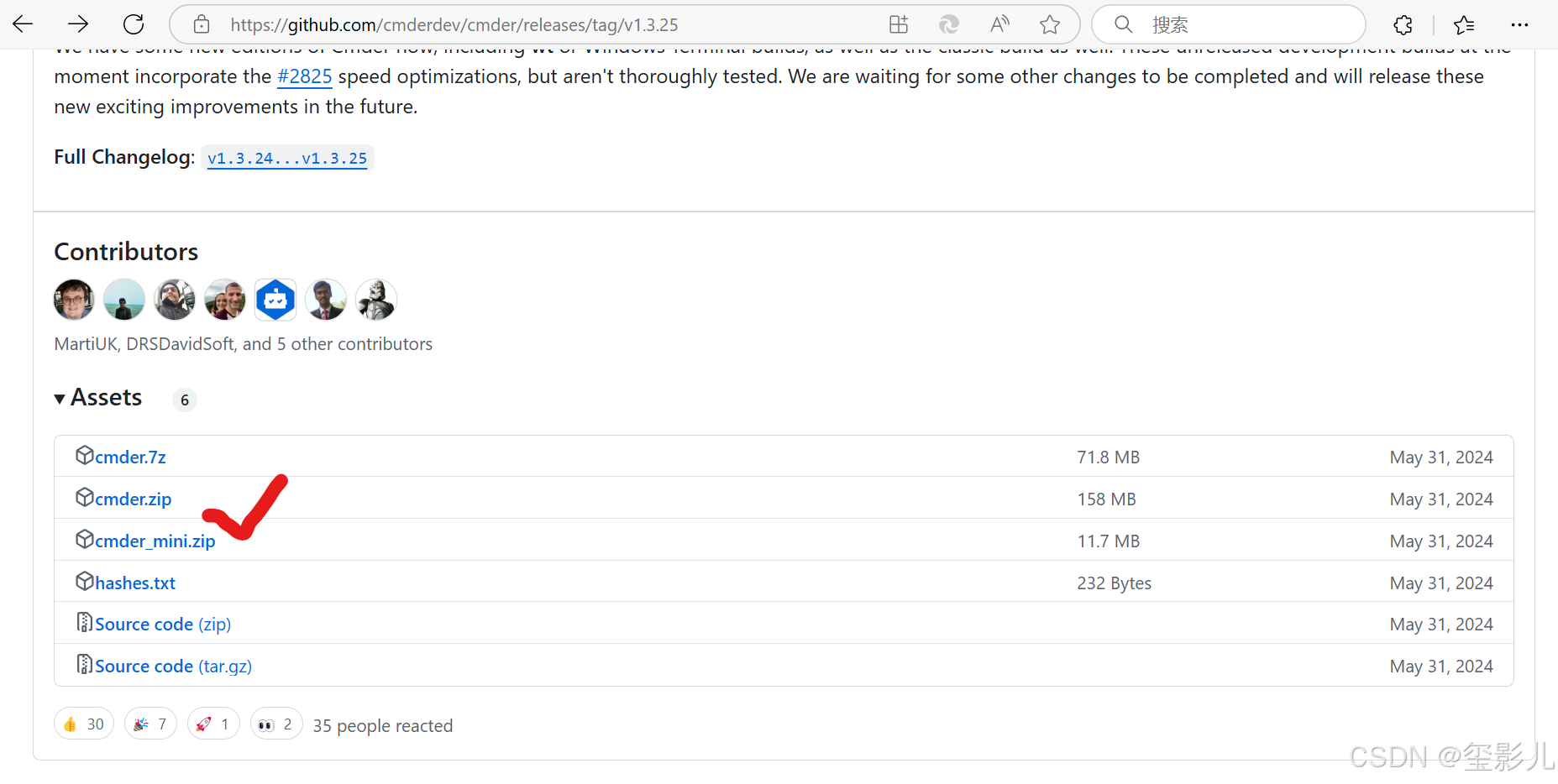Click the date in the Source code (tar.gz) row
The height and width of the screenshot is (784, 1558).
click(1441, 666)
